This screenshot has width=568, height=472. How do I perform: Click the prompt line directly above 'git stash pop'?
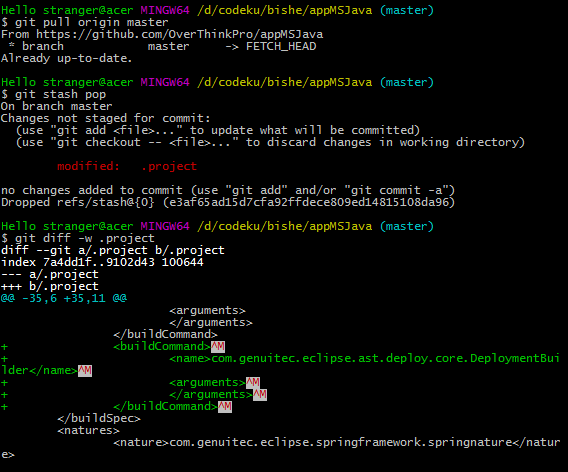point(217,83)
